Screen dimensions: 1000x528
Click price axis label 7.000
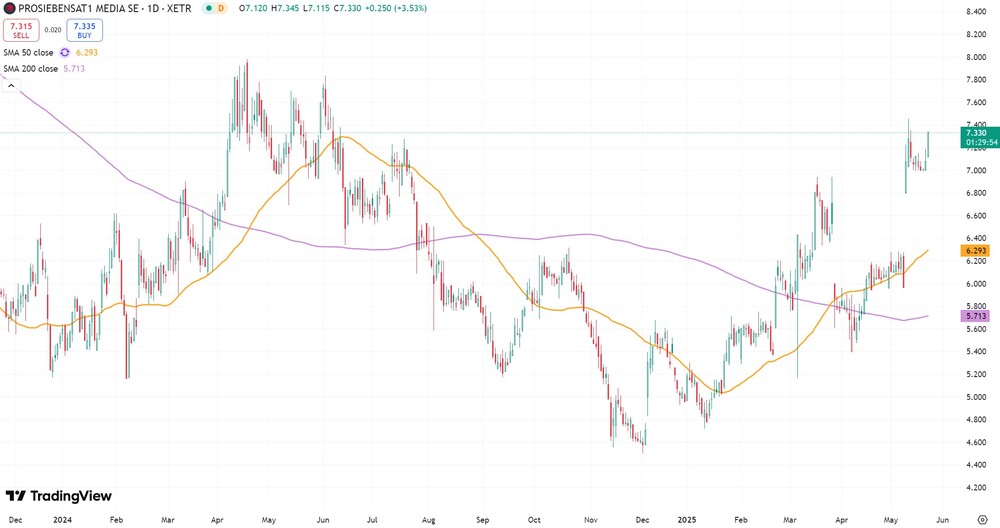(976, 170)
